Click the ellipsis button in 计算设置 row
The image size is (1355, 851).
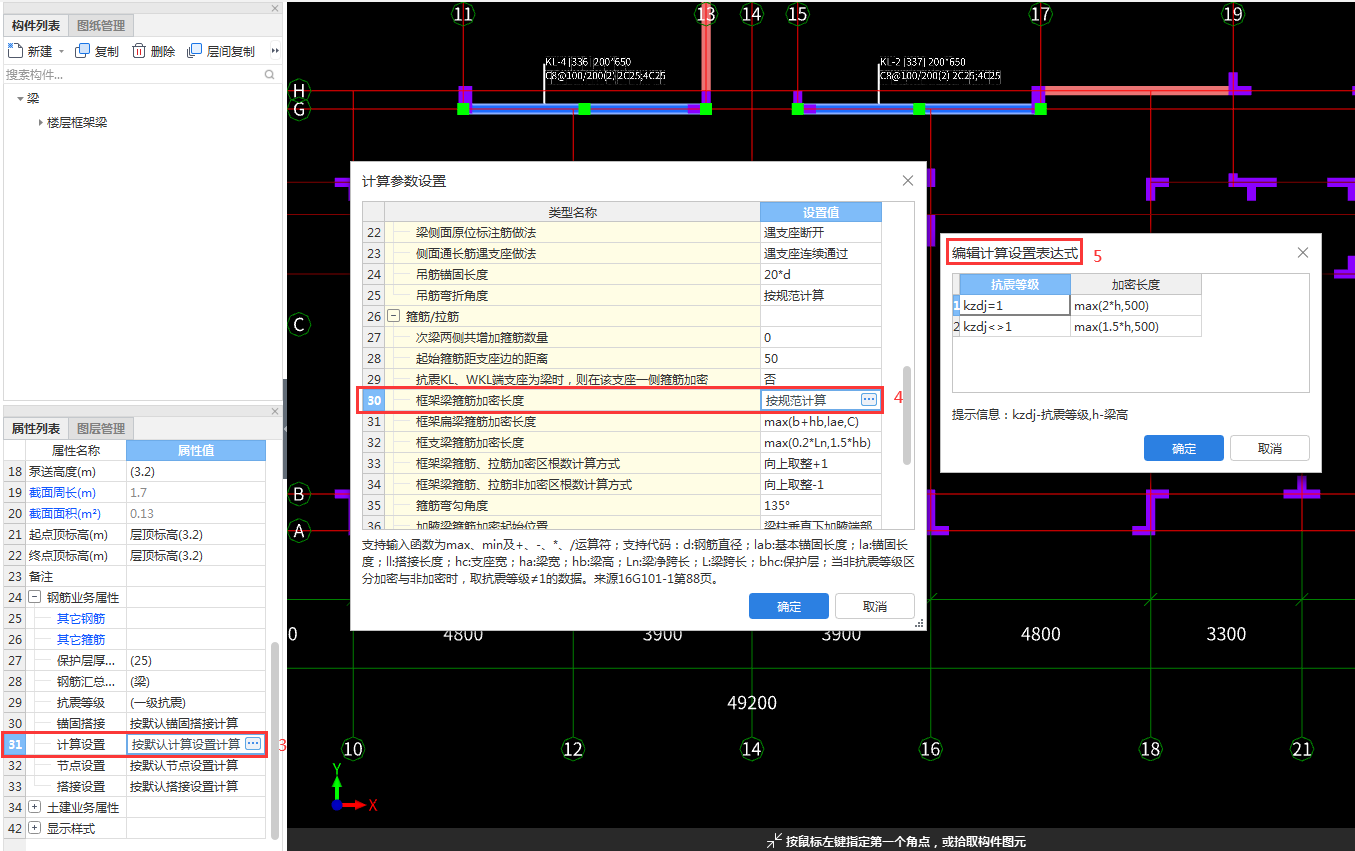(253, 744)
